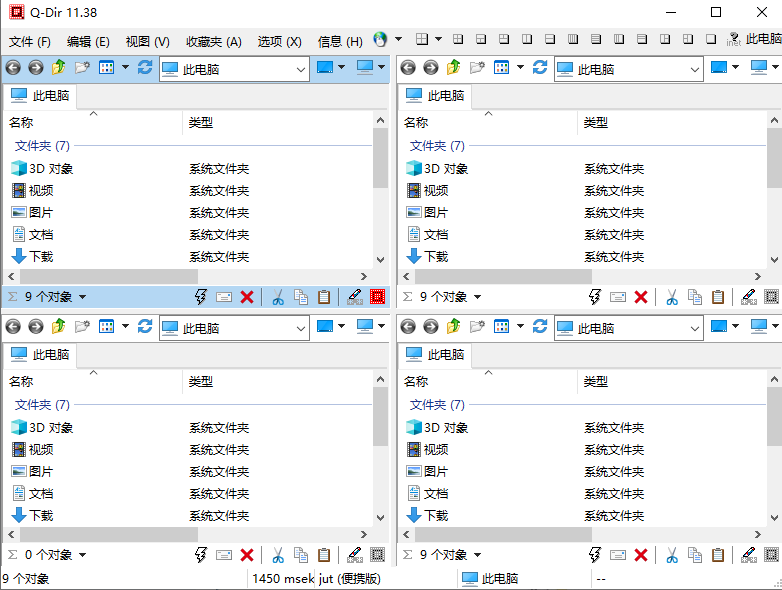Viewport: 782px width, 590px height.
Task: Open the 收藏夹 (A) menu
Action: (214, 41)
